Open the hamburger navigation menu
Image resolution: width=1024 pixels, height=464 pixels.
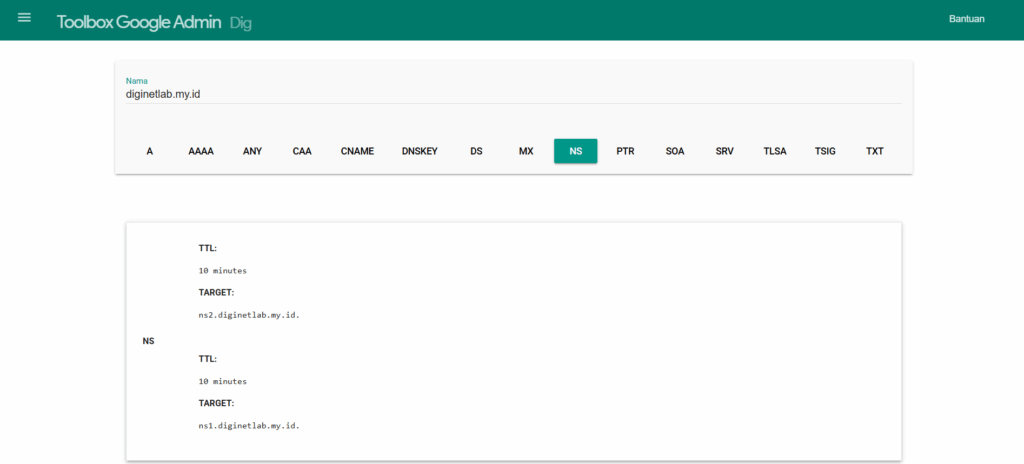point(24,18)
